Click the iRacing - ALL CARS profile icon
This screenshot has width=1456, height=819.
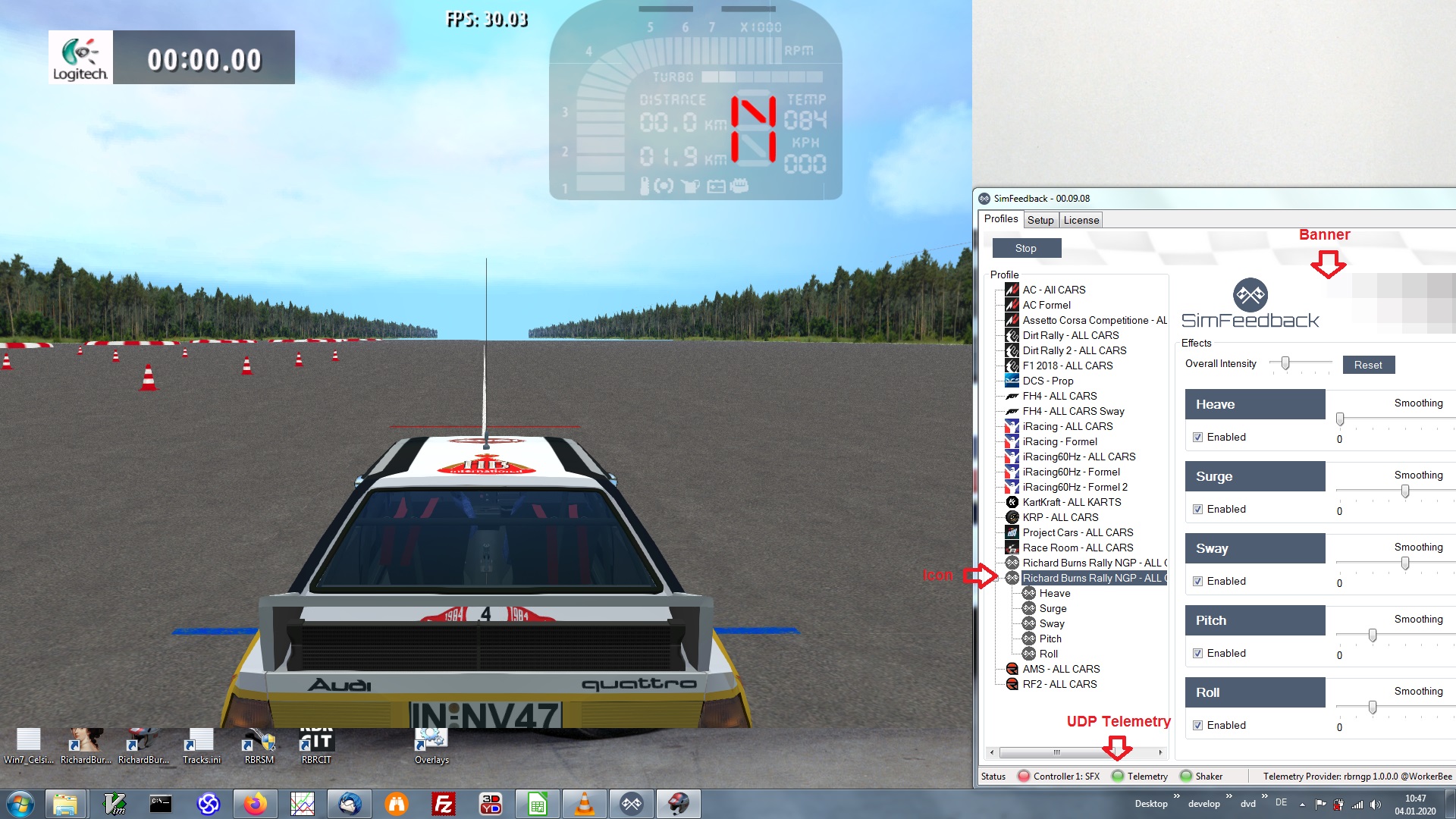point(1012,426)
